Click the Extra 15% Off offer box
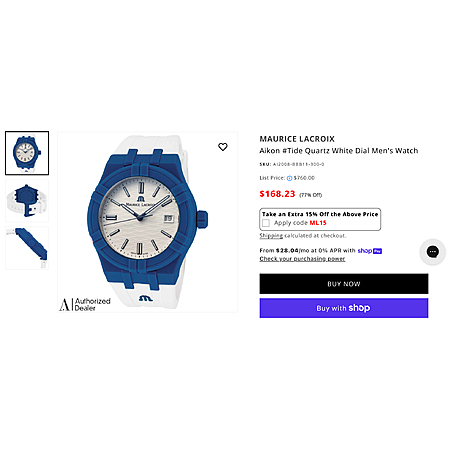The height and width of the screenshot is (450, 450). click(320, 219)
